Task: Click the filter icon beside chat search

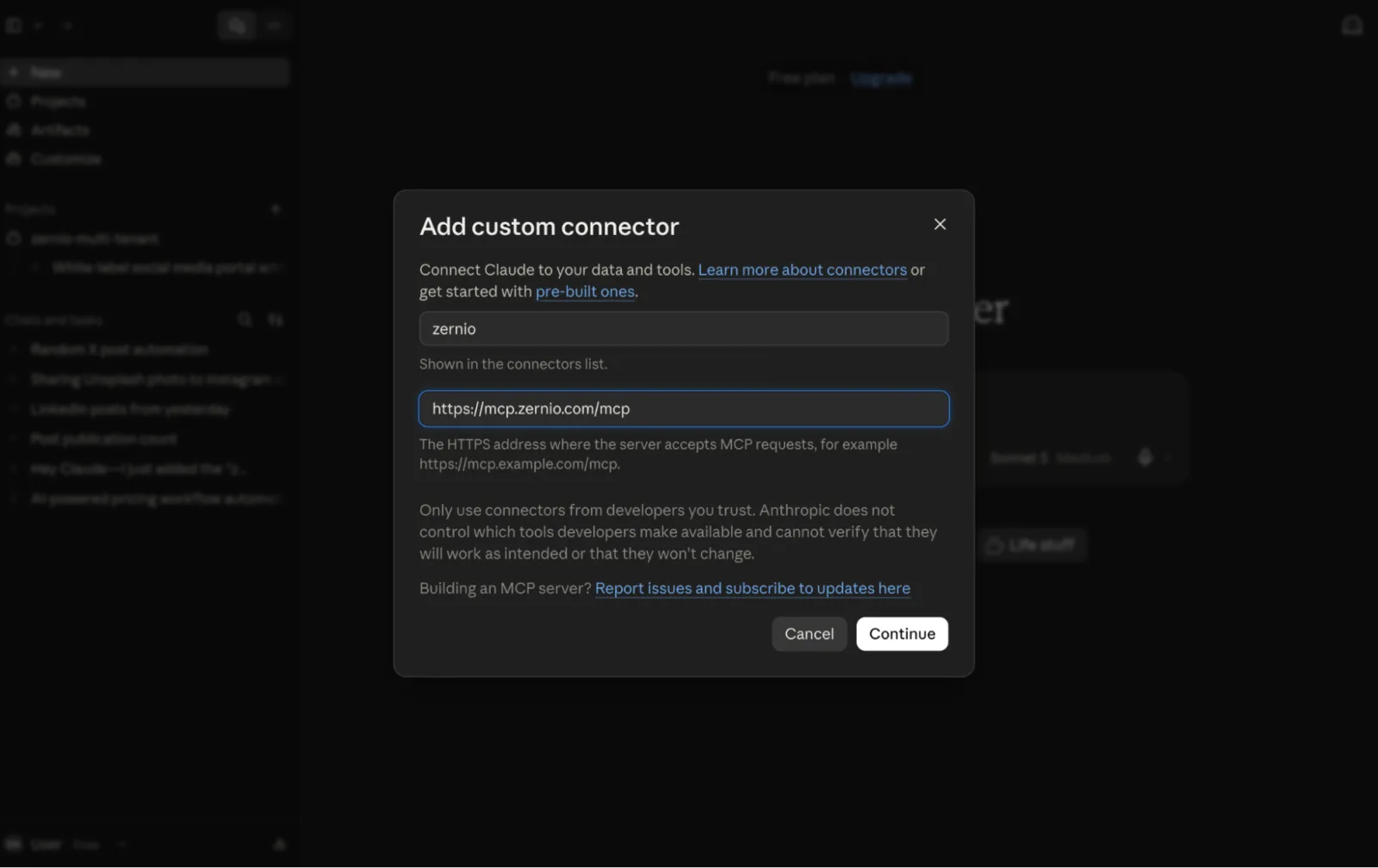Action: pyautogui.click(x=276, y=319)
